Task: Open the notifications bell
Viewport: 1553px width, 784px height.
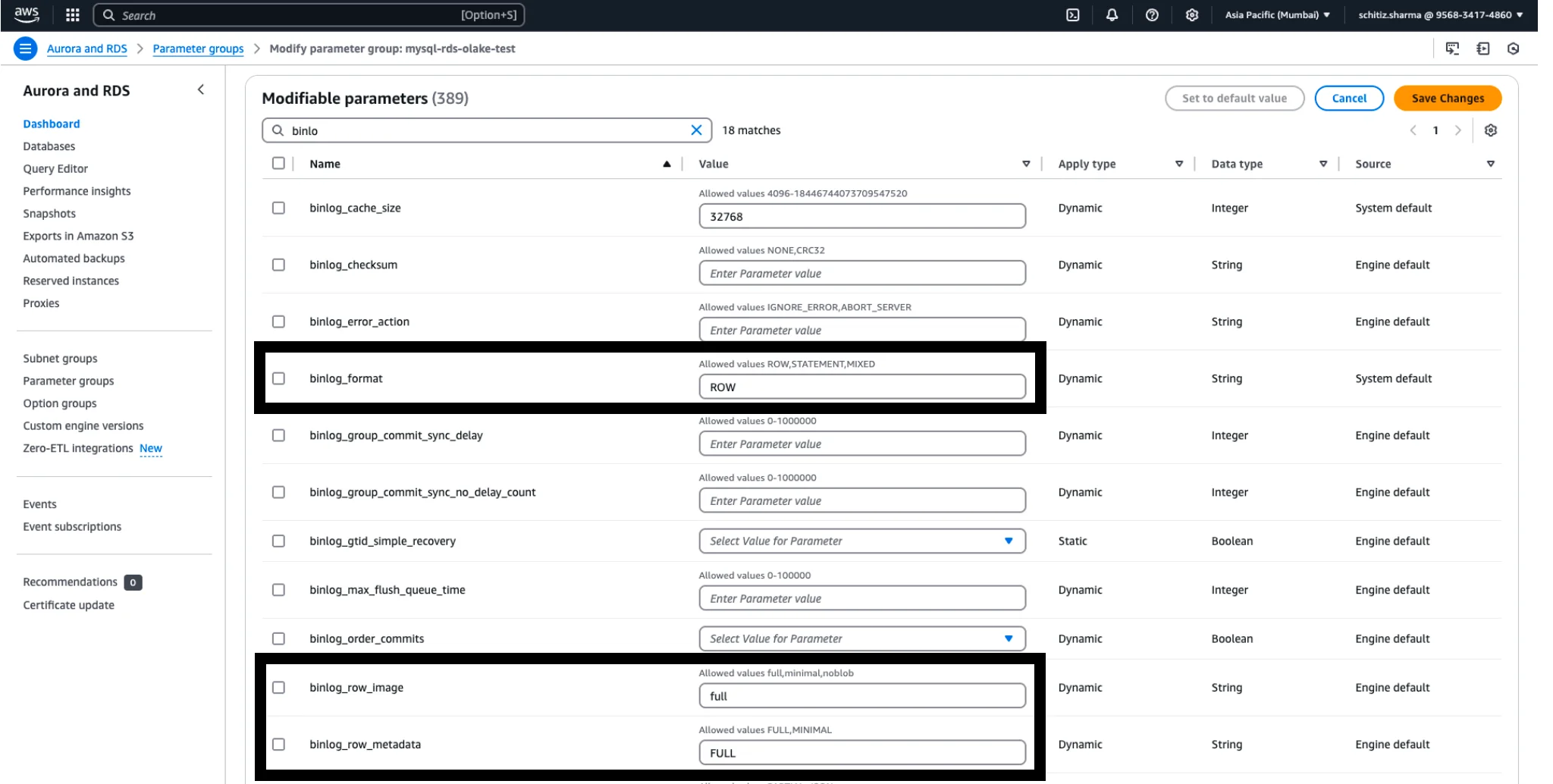Action: [1112, 15]
